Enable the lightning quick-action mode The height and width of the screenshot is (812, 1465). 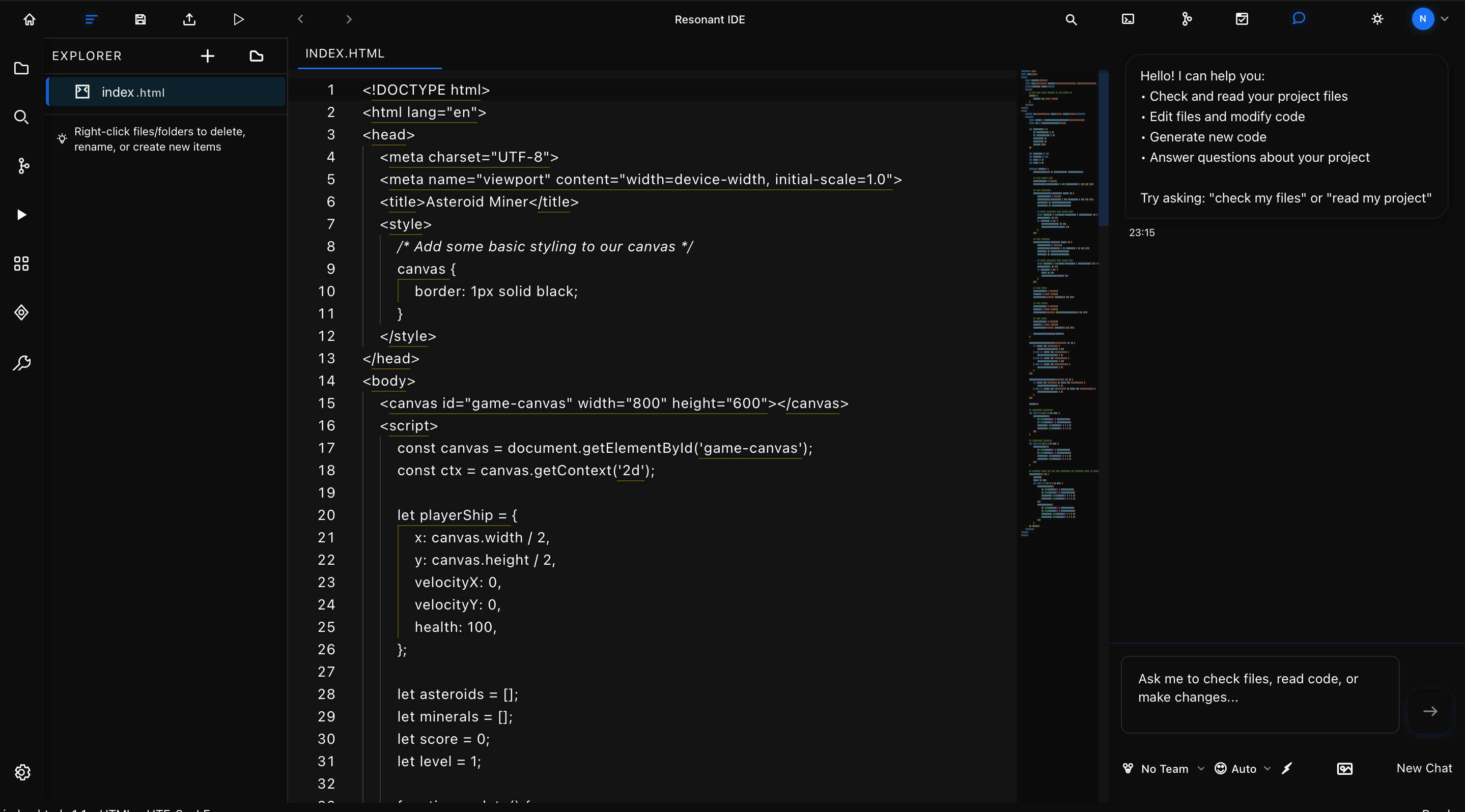pos(1287,768)
